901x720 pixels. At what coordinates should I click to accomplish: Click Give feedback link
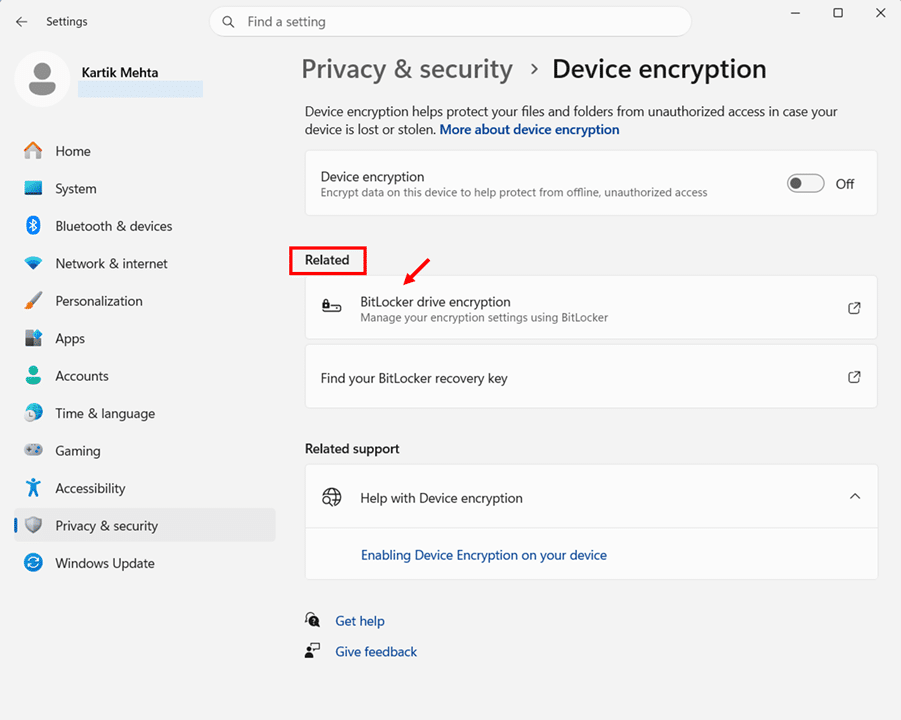coord(375,652)
